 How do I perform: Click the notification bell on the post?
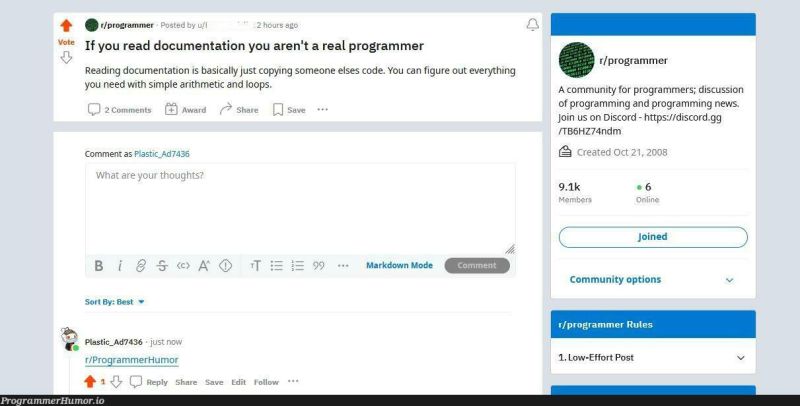(x=532, y=24)
